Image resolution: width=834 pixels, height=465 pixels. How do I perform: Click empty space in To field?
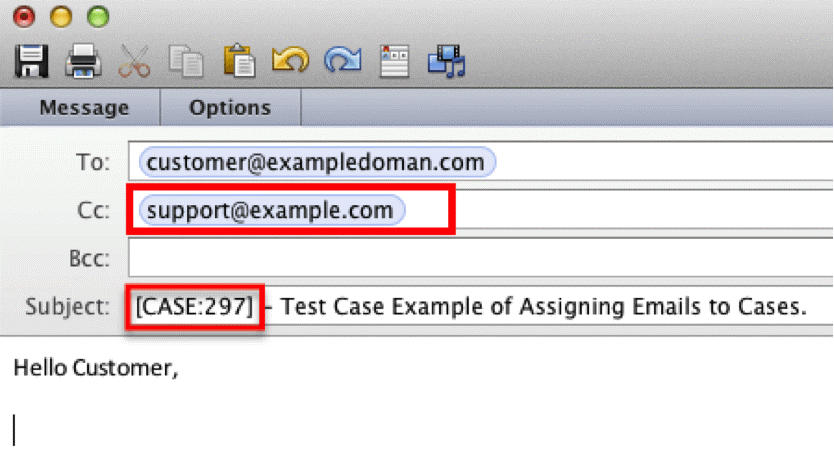pyautogui.click(x=665, y=162)
